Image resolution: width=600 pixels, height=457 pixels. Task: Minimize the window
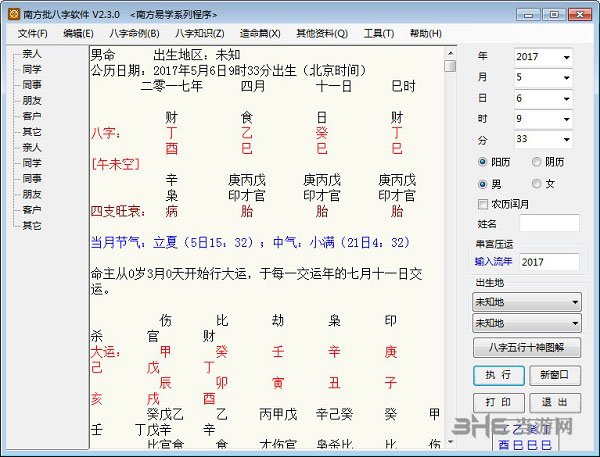(528, 15)
